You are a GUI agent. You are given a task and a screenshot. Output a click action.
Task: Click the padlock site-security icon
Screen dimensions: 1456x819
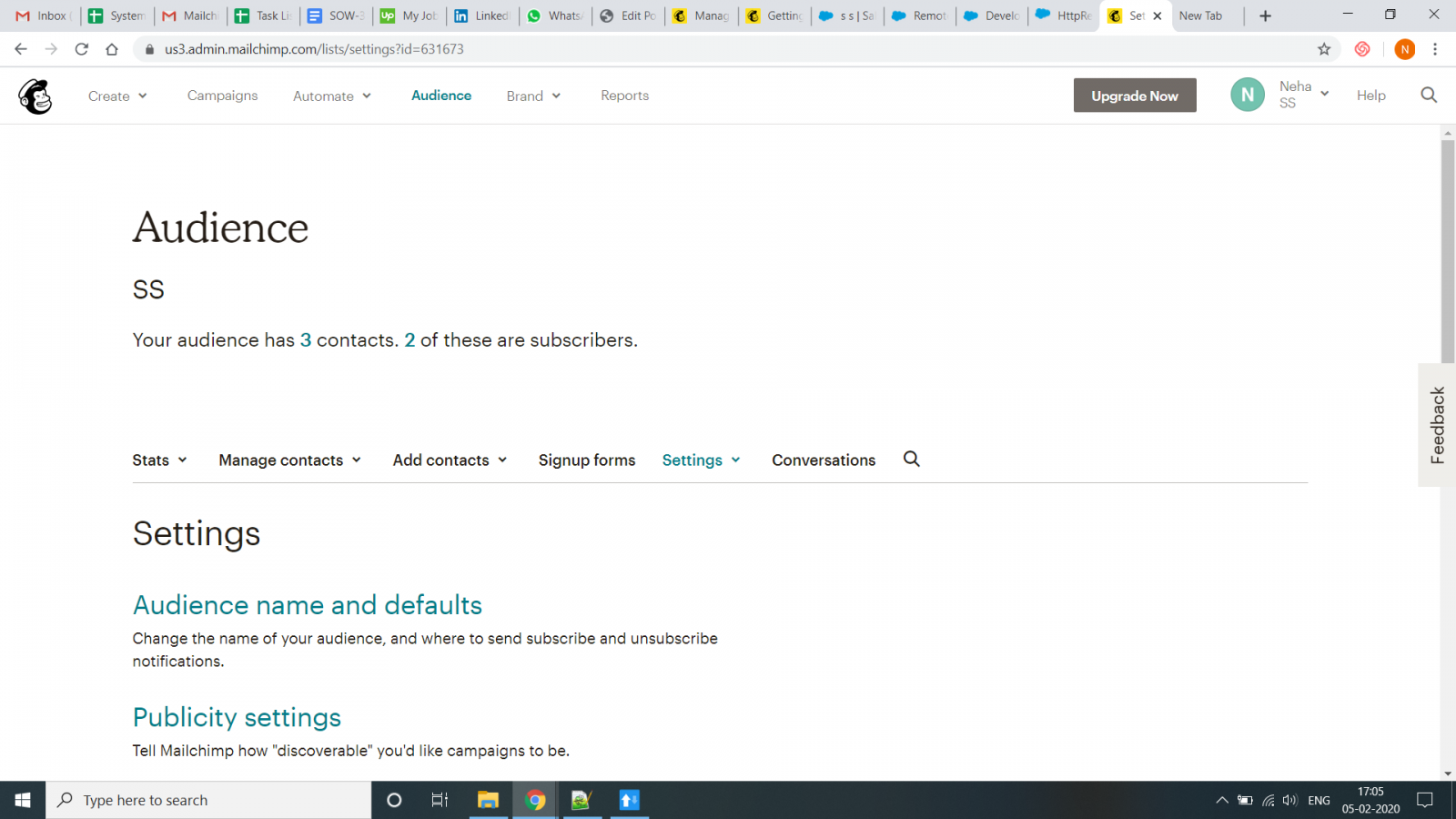[x=148, y=49]
